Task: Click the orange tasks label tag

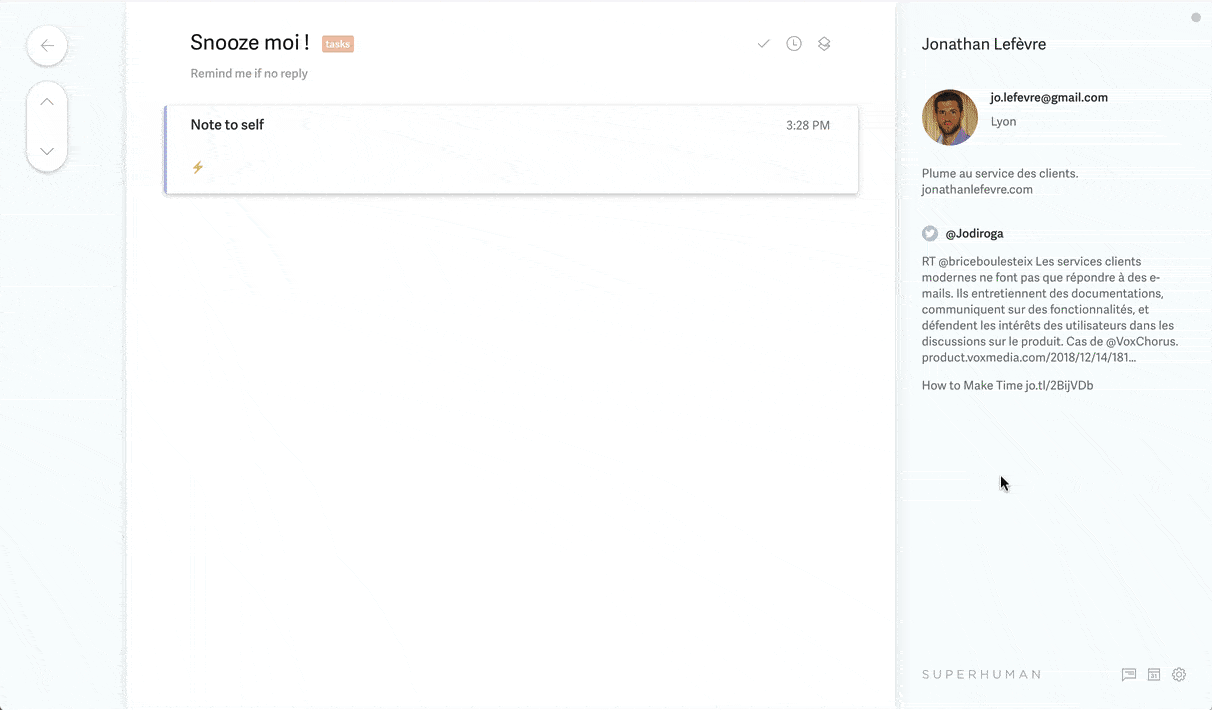Action: point(338,44)
